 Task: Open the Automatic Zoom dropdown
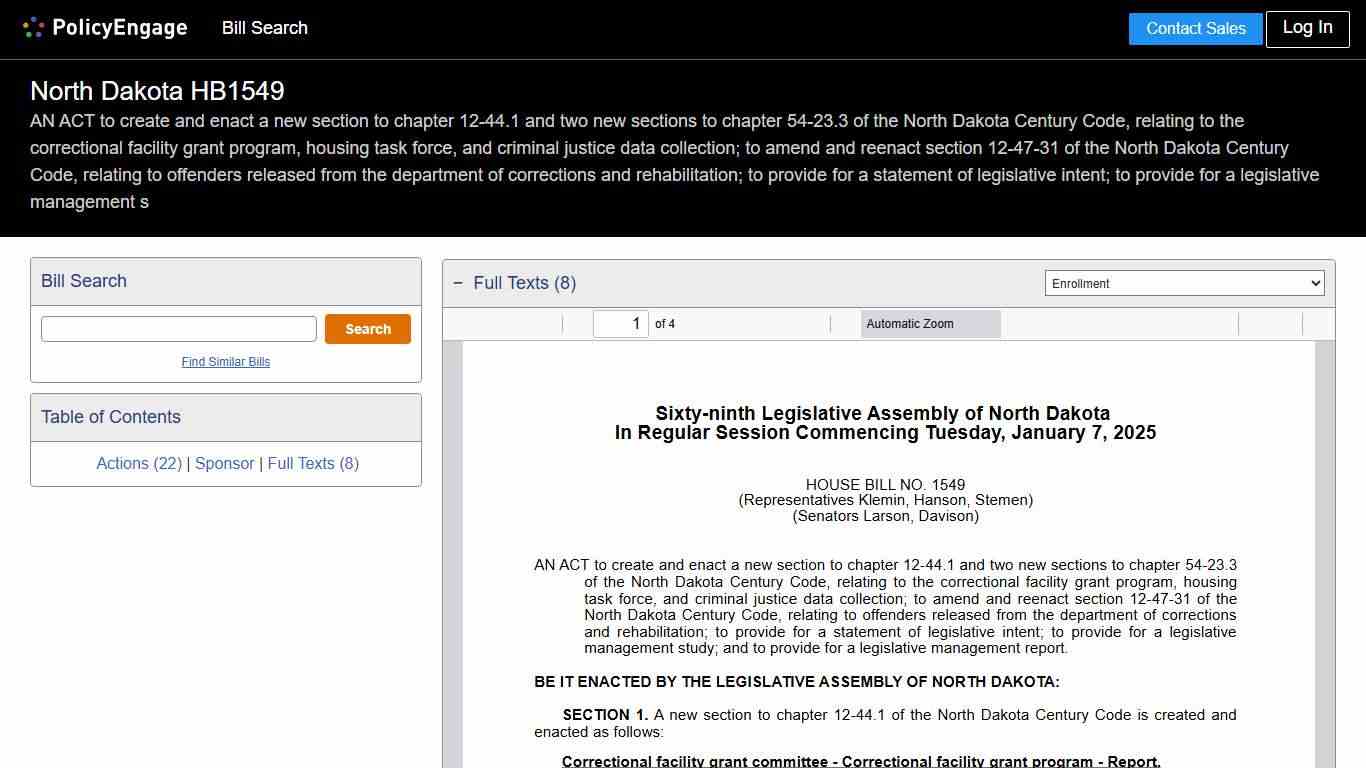(x=930, y=323)
